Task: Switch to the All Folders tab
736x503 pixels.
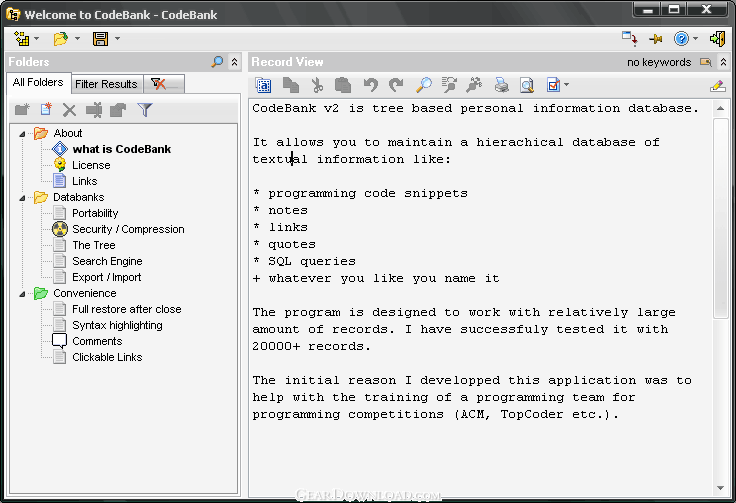Action: tap(38, 83)
